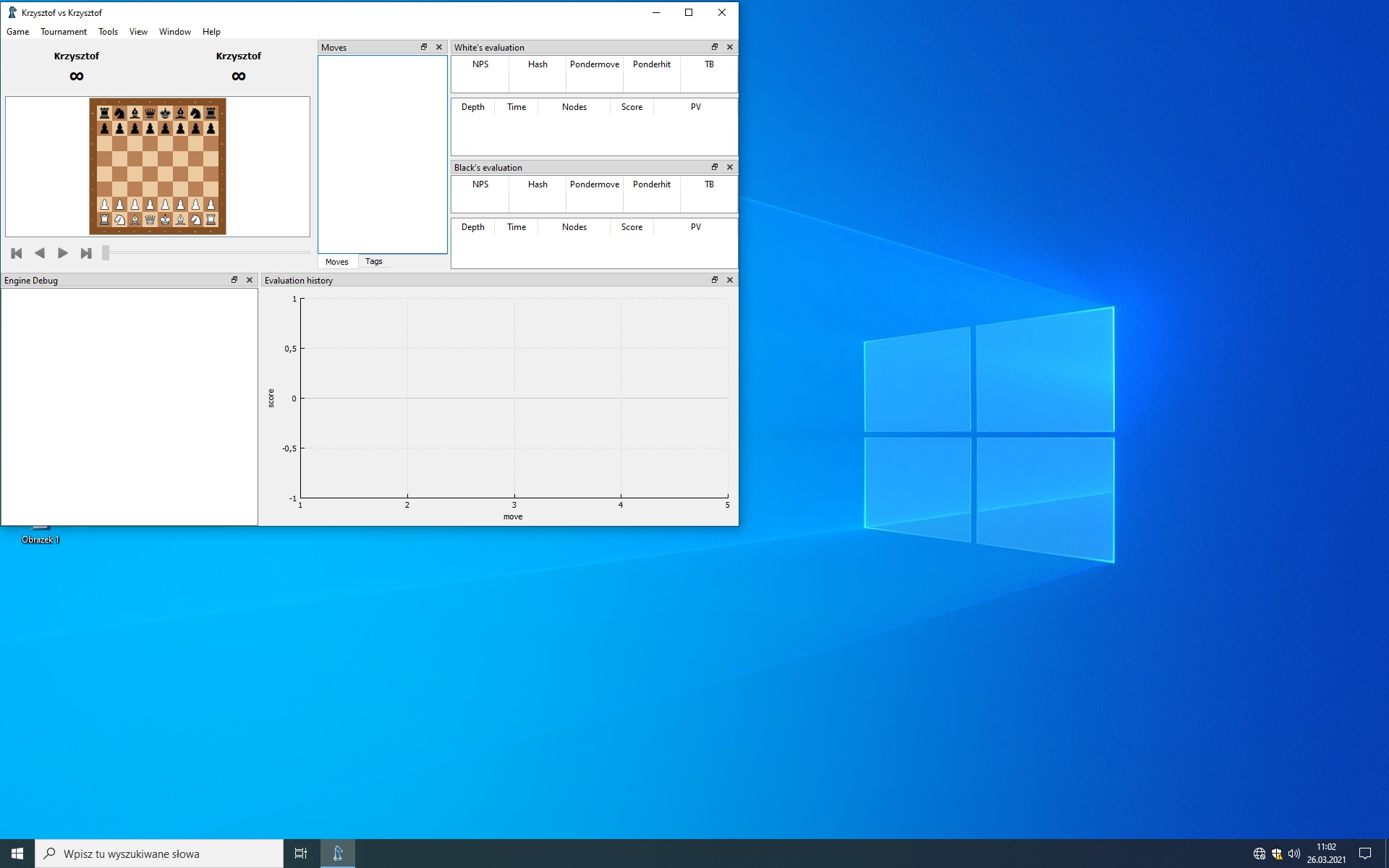Viewport: 1389px width, 868px height.
Task: Undock the Moves panel
Action: click(424, 47)
